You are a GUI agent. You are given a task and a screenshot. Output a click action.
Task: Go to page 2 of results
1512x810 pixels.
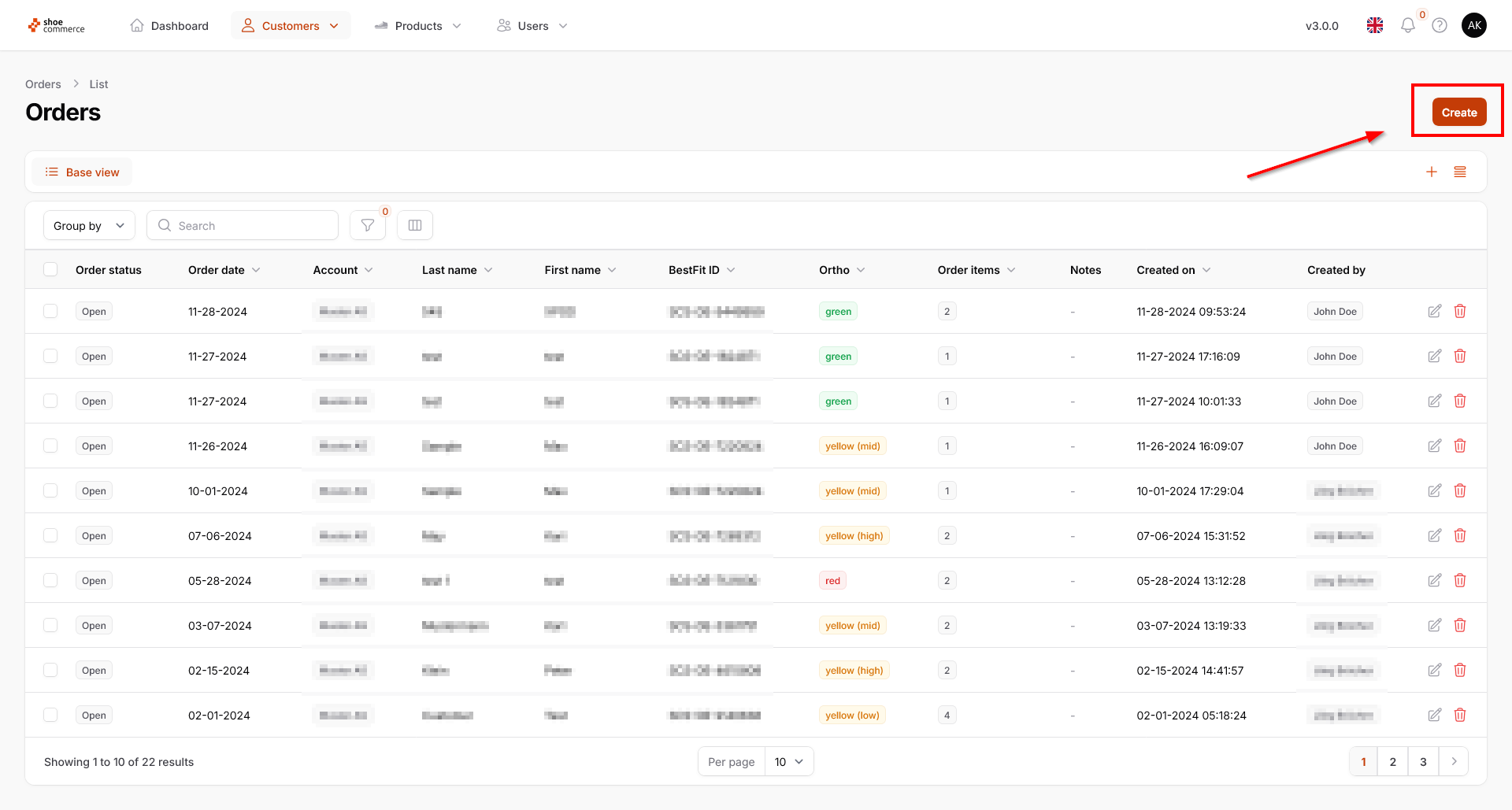click(x=1392, y=762)
